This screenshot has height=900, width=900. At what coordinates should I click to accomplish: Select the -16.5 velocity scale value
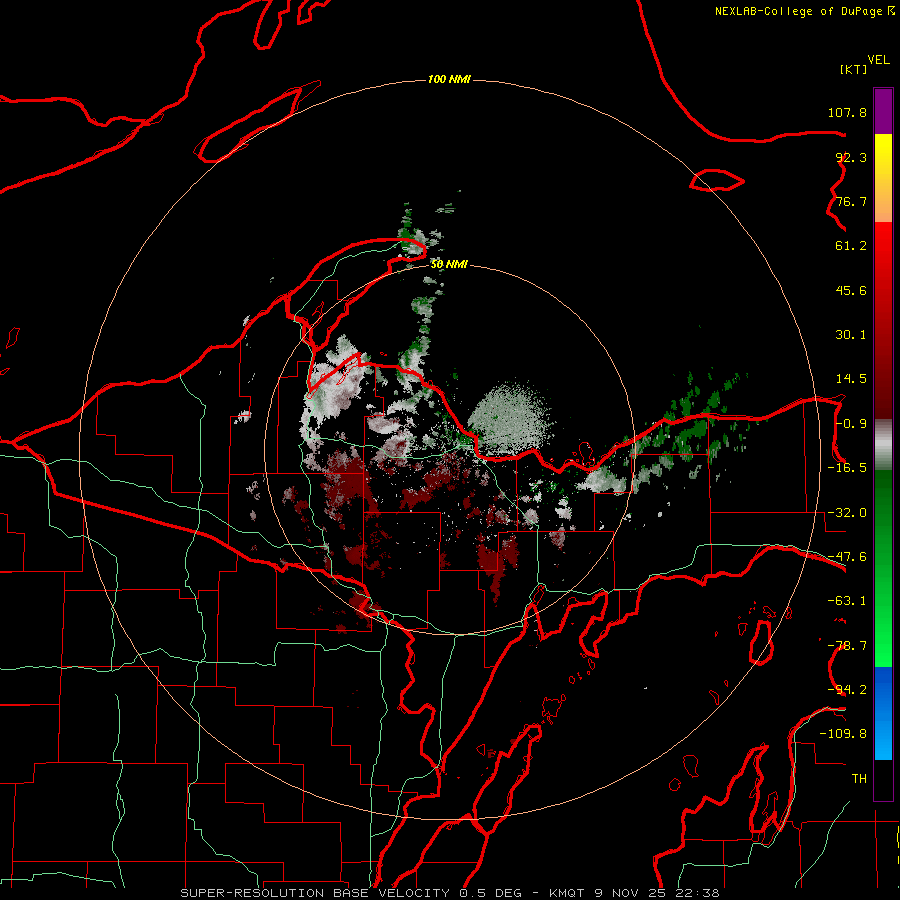click(847, 468)
